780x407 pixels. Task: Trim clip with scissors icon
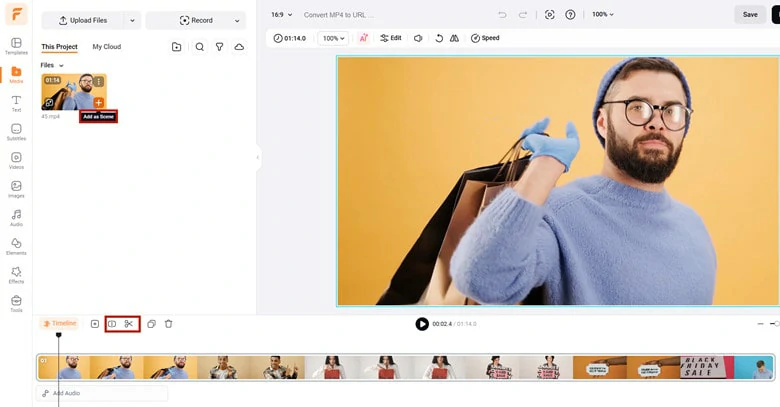129,324
